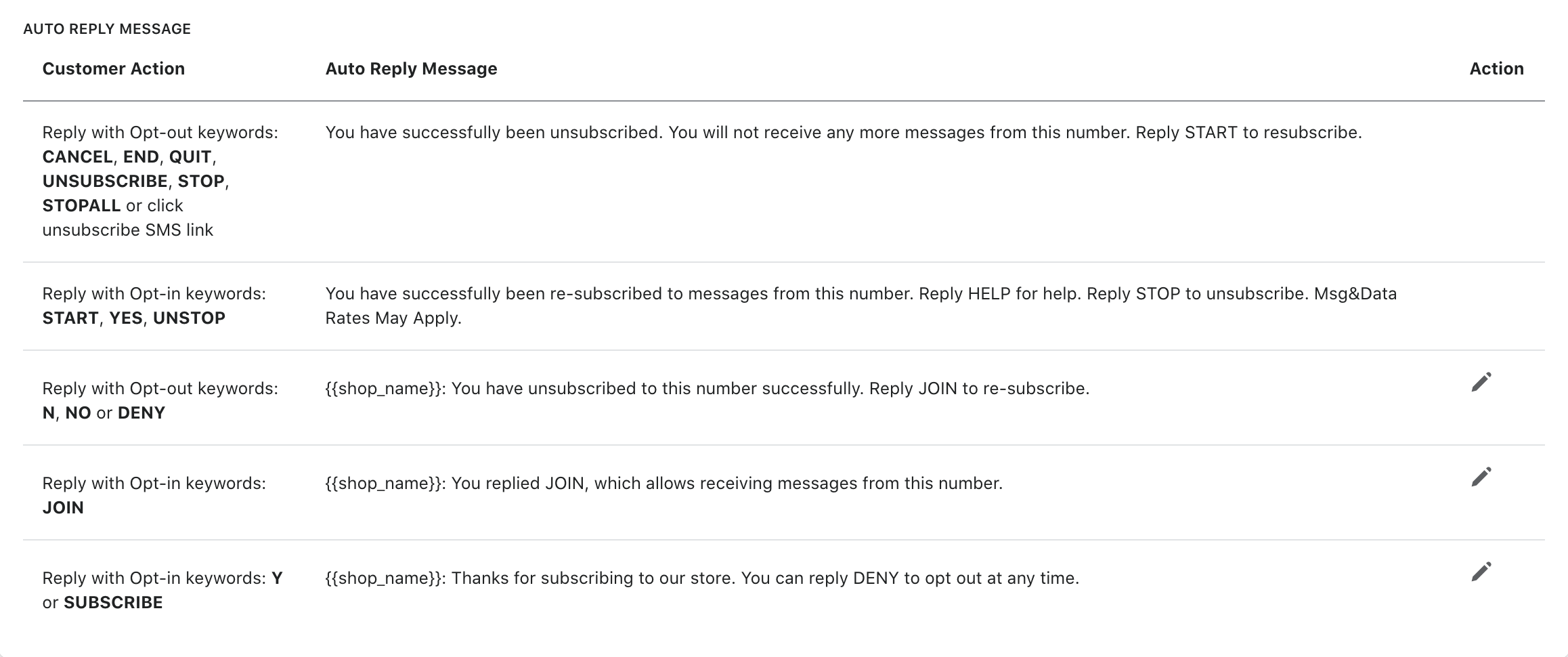Click the bold JOIN opt-in keyword

pyautogui.click(x=63, y=507)
